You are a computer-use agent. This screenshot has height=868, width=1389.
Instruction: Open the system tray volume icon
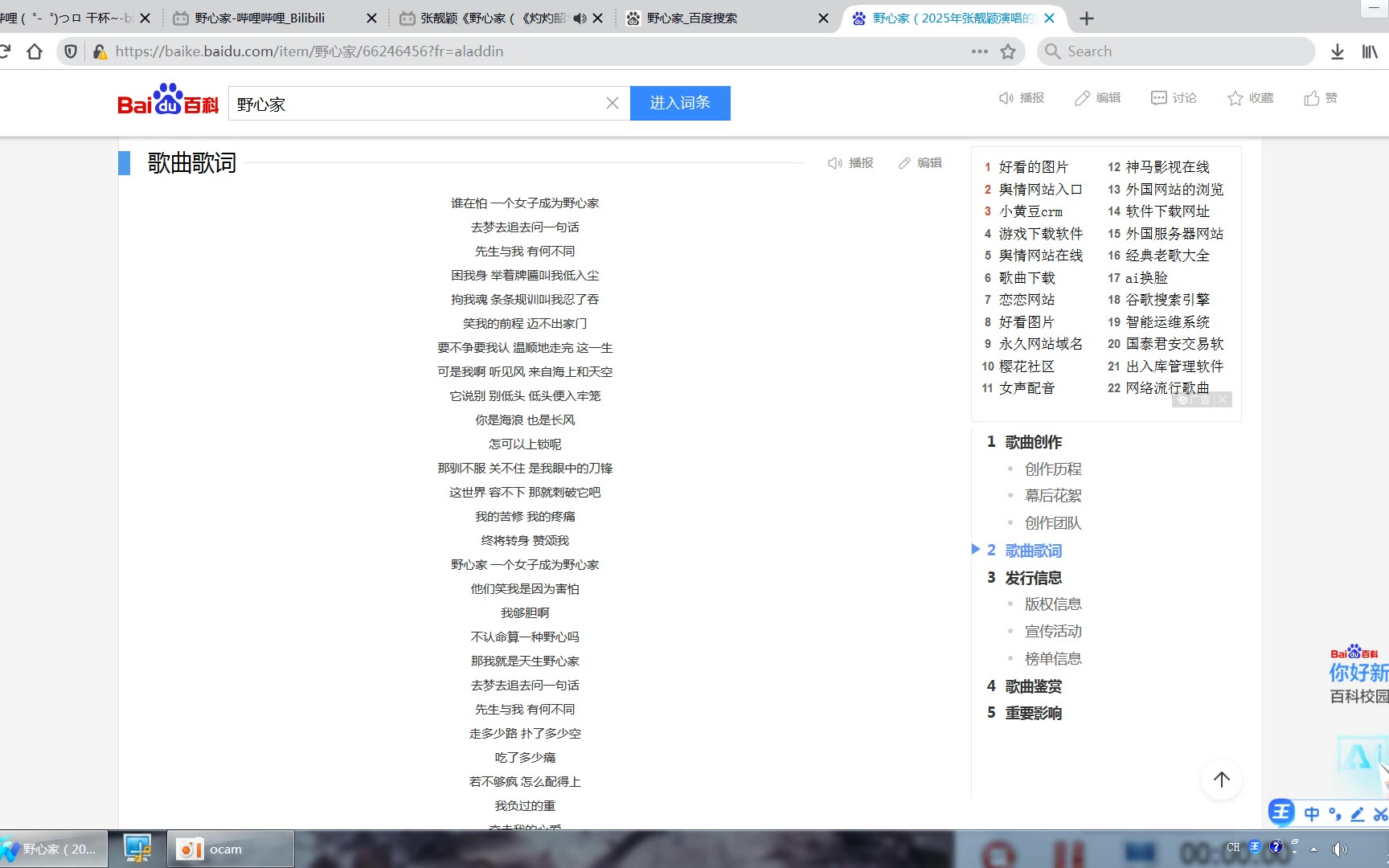tap(1338, 849)
